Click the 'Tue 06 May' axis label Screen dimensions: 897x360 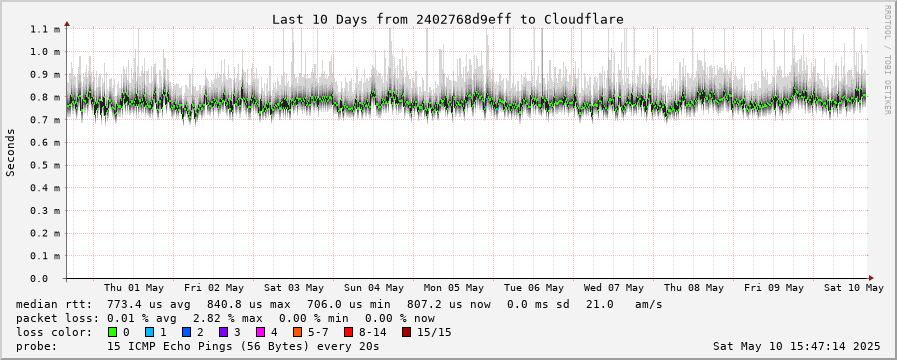pos(534,288)
